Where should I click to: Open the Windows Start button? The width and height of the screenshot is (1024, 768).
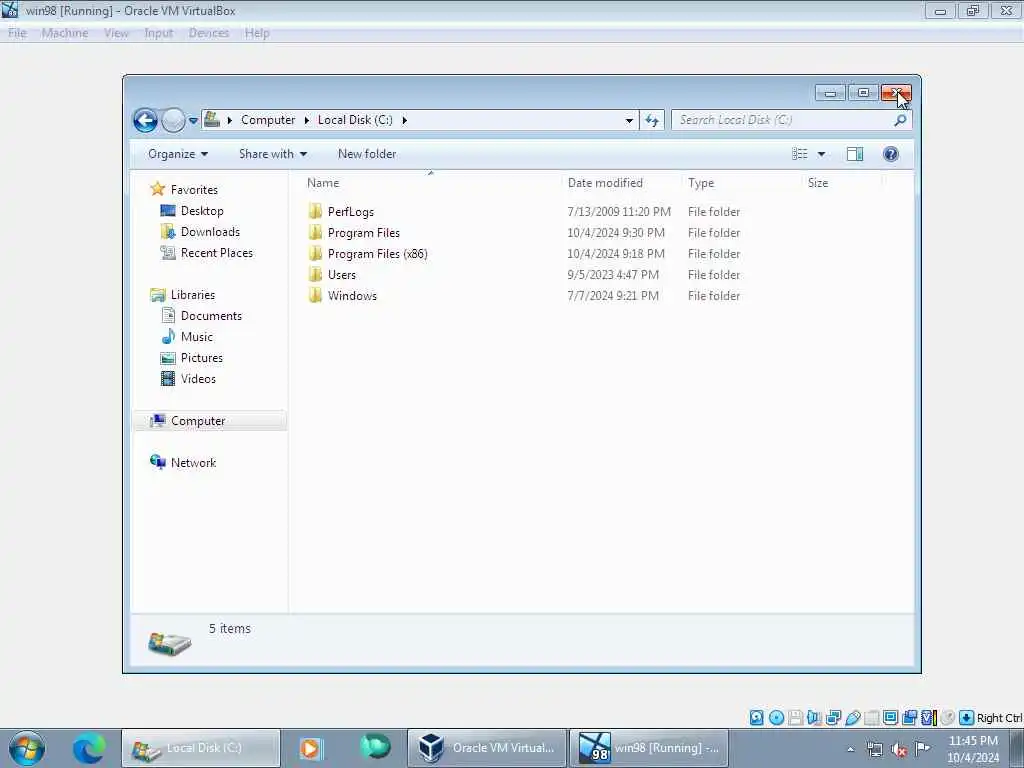[27, 748]
